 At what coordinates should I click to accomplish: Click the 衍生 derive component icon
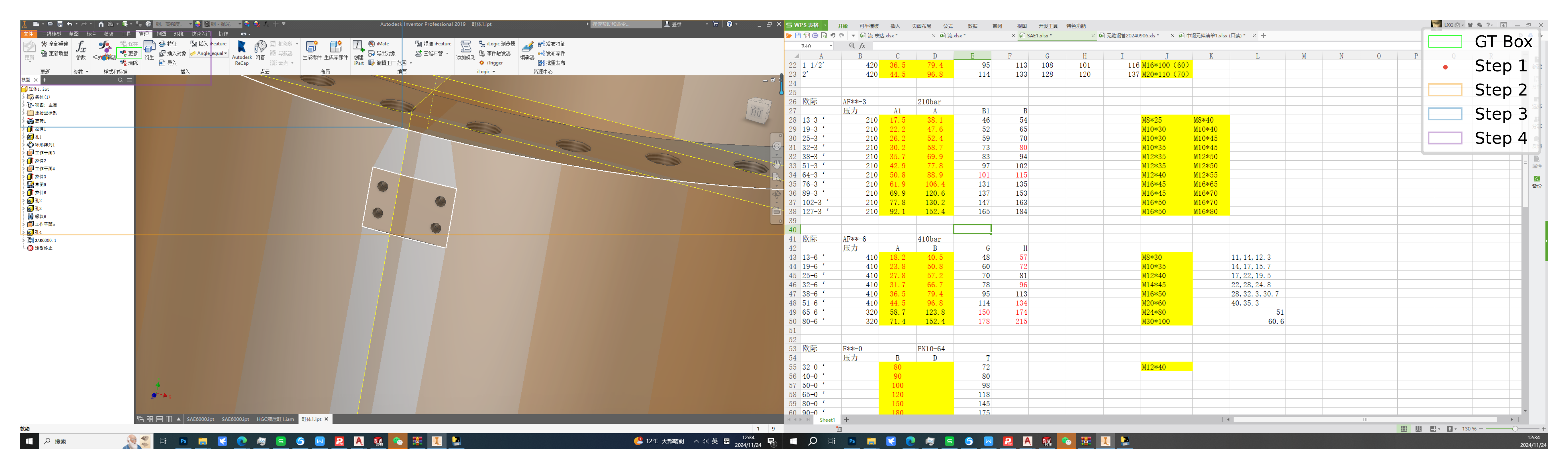tap(149, 50)
